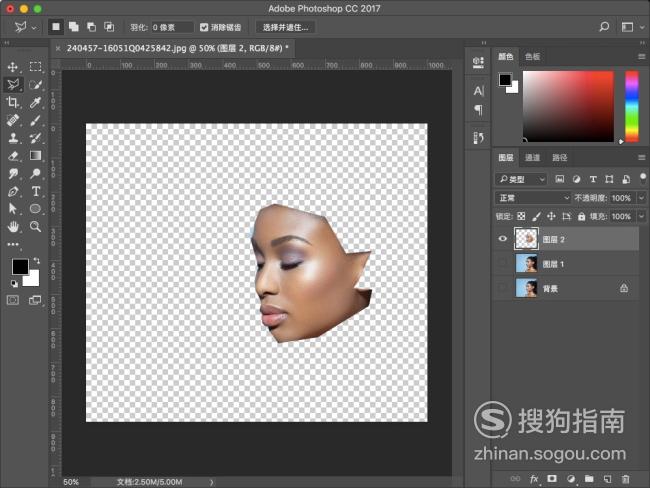Open the Color panel options menu
The image size is (650, 488).
(x=641, y=56)
